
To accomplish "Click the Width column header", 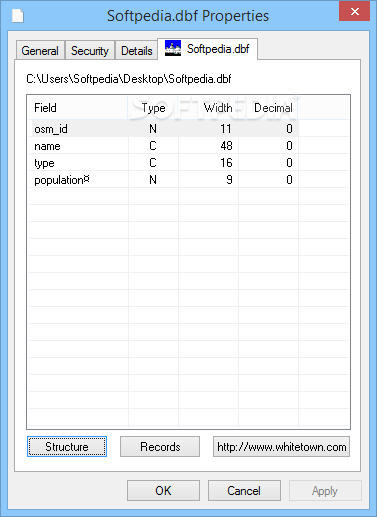I will point(209,108).
